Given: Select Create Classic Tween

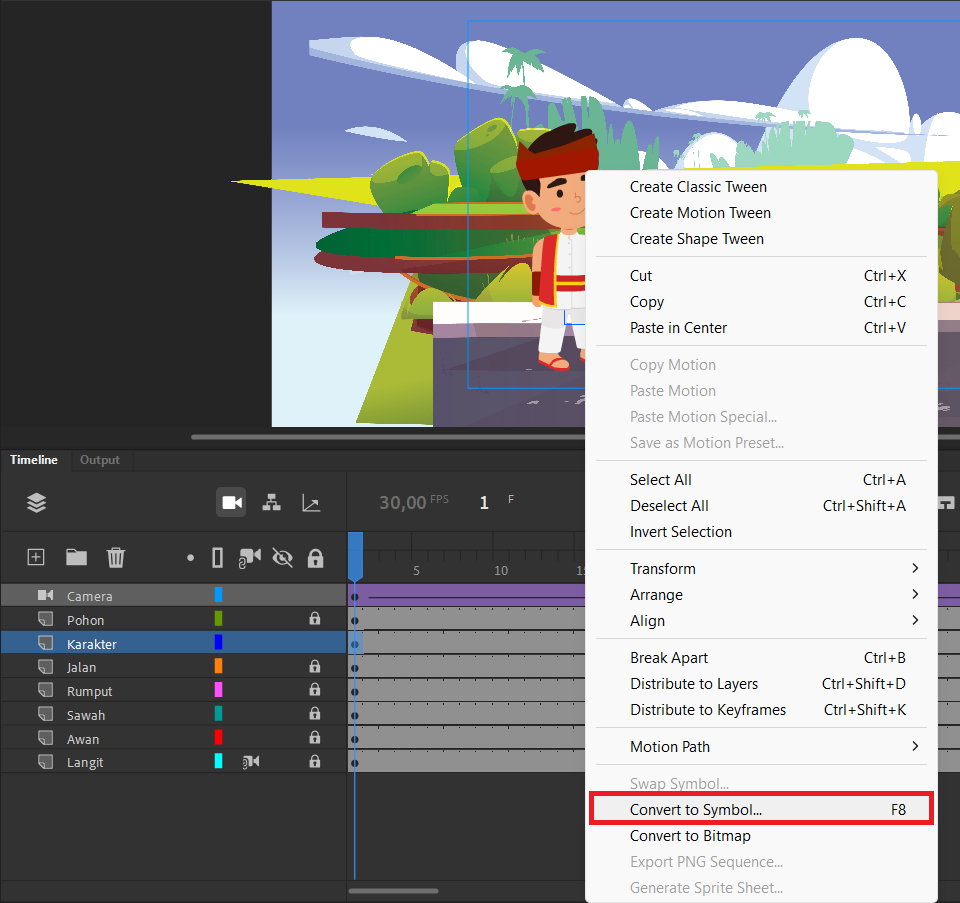Looking at the screenshot, I should [698, 187].
